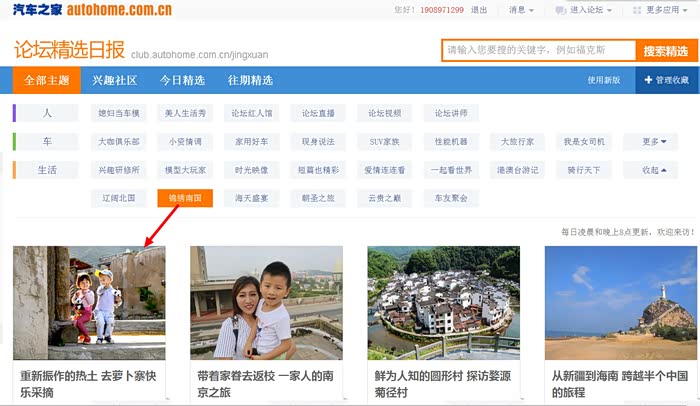Go to the 往期精选 tab
Image resolution: width=700 pixels, height=406 pixels.
click(x=250, y=80)
